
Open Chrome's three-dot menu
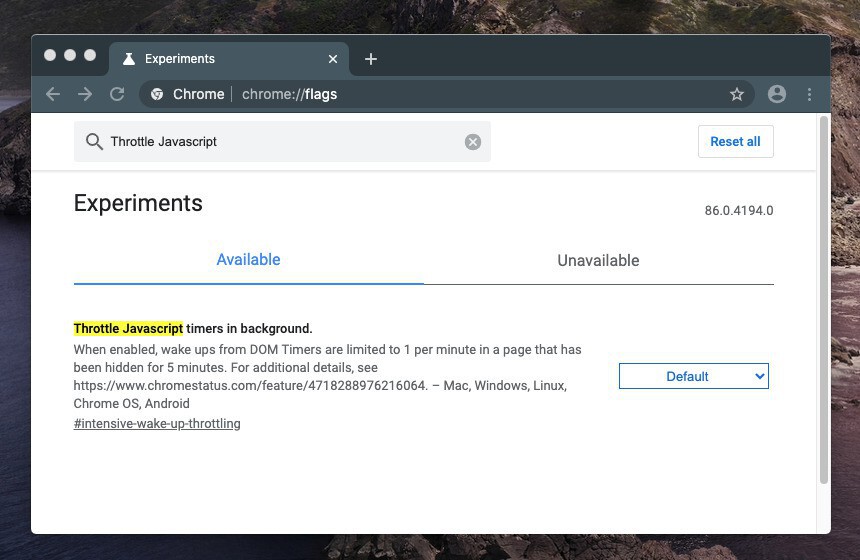pyautogui.click(x=809, y=94)
